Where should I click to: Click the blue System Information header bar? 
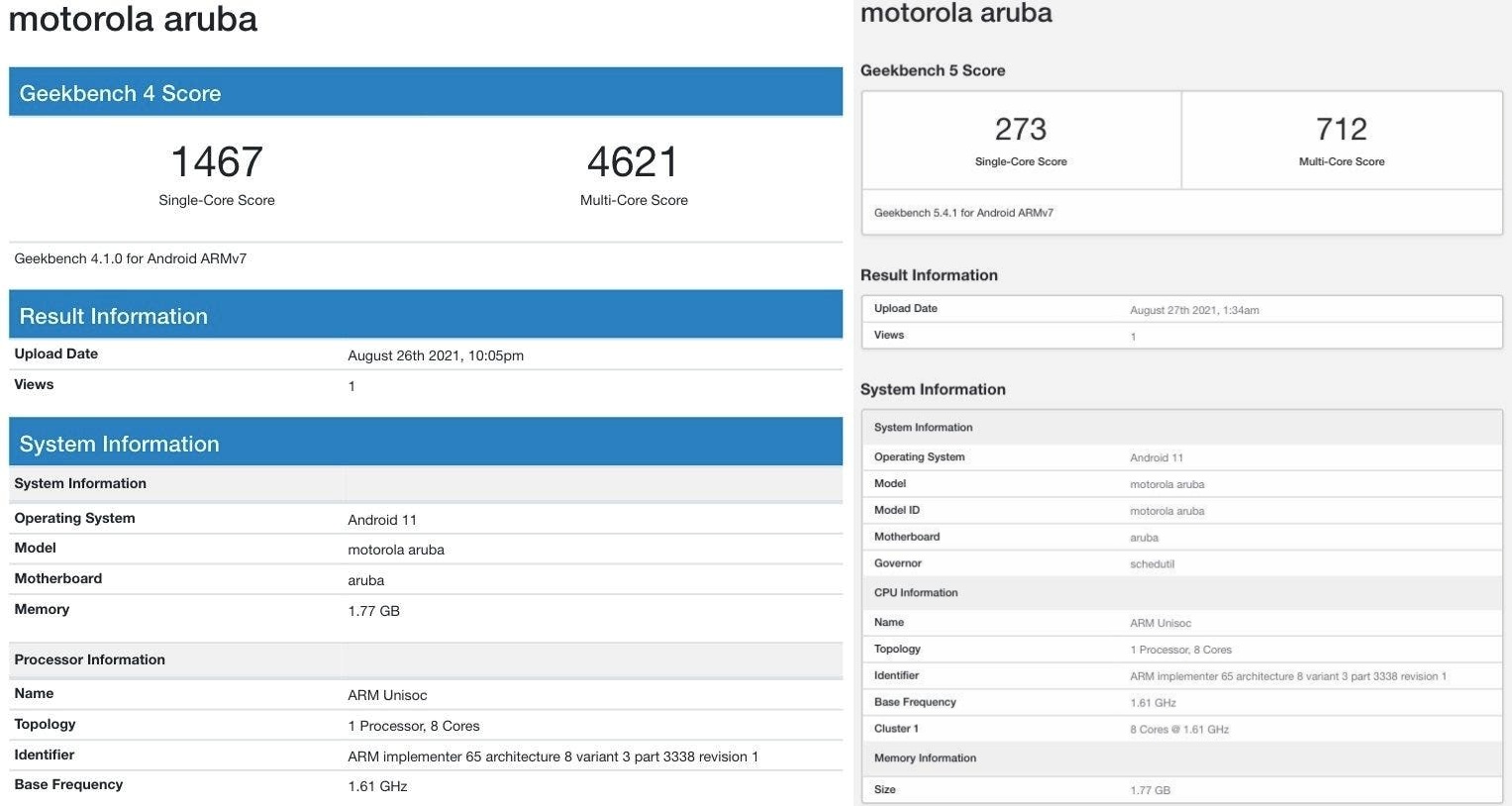425,444
